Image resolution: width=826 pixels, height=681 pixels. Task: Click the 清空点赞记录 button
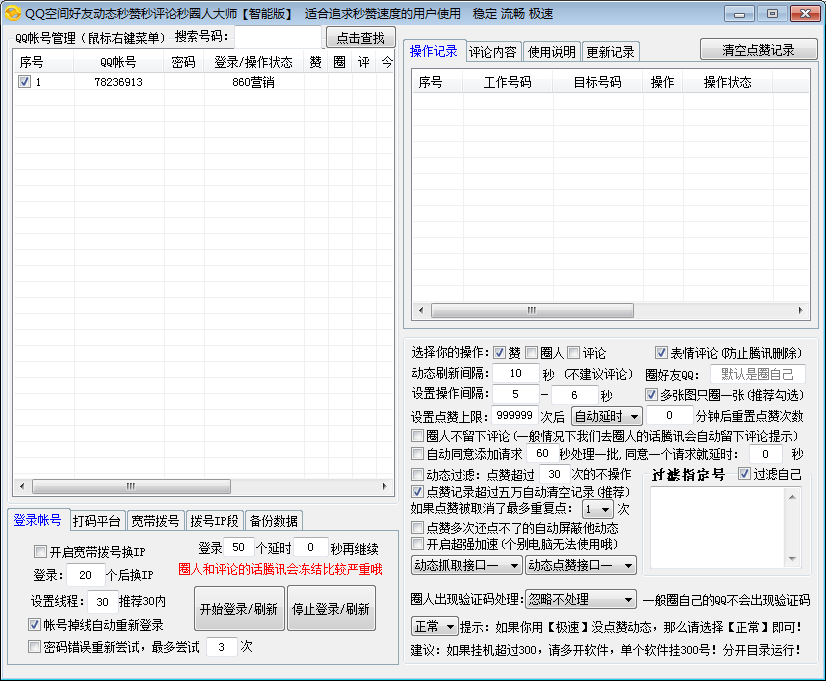point(759,50)
